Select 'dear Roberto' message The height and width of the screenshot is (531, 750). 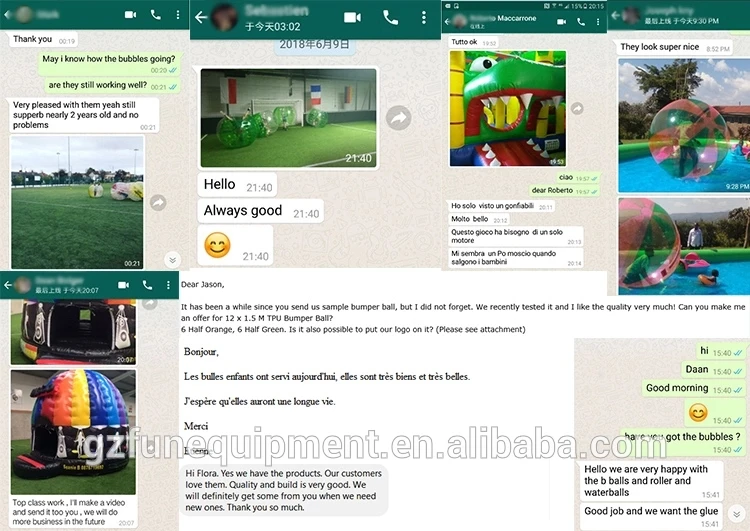pyautogui.click(x=564, y=190)
